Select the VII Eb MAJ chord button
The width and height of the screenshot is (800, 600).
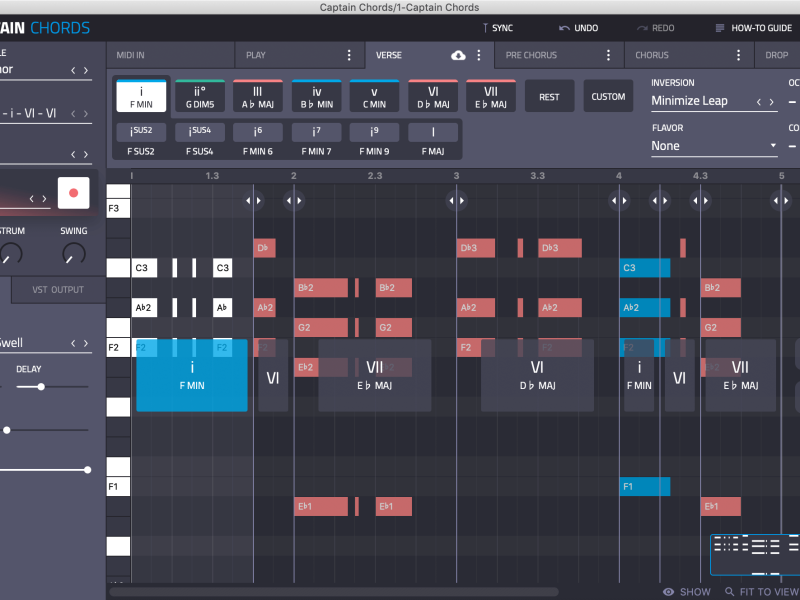(491, 96)
